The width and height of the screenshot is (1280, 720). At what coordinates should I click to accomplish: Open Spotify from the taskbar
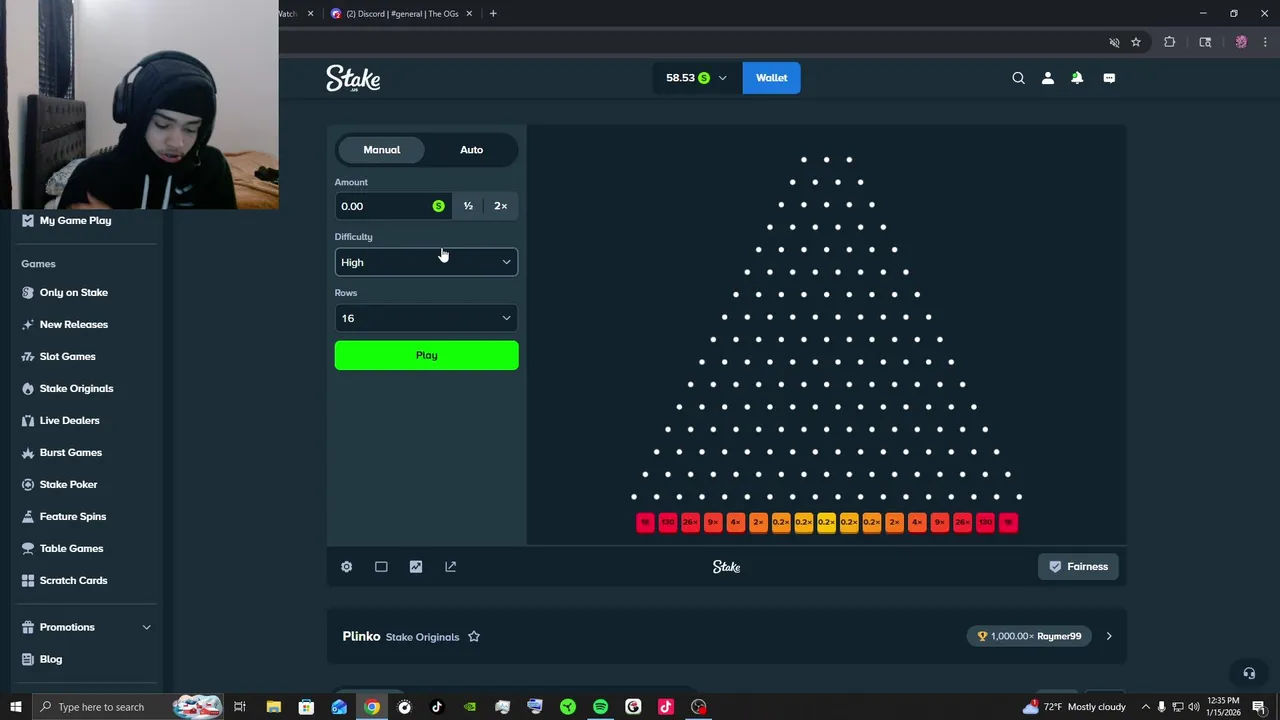600,707
